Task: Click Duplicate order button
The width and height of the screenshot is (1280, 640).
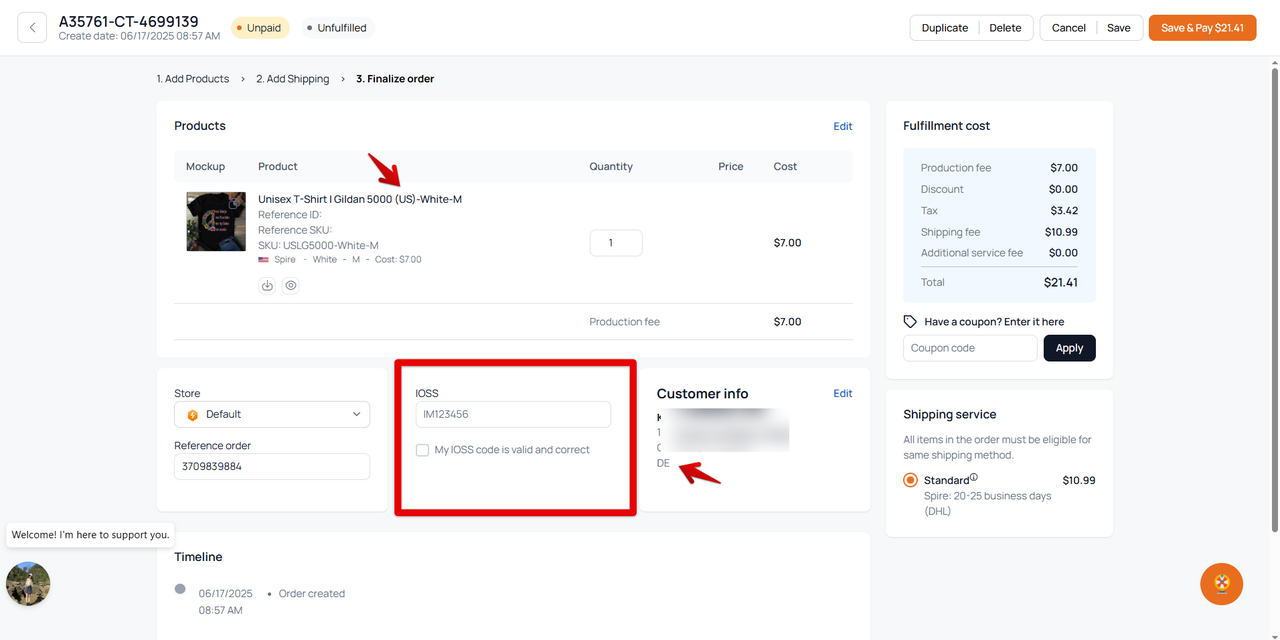Action: coord(944,28)
